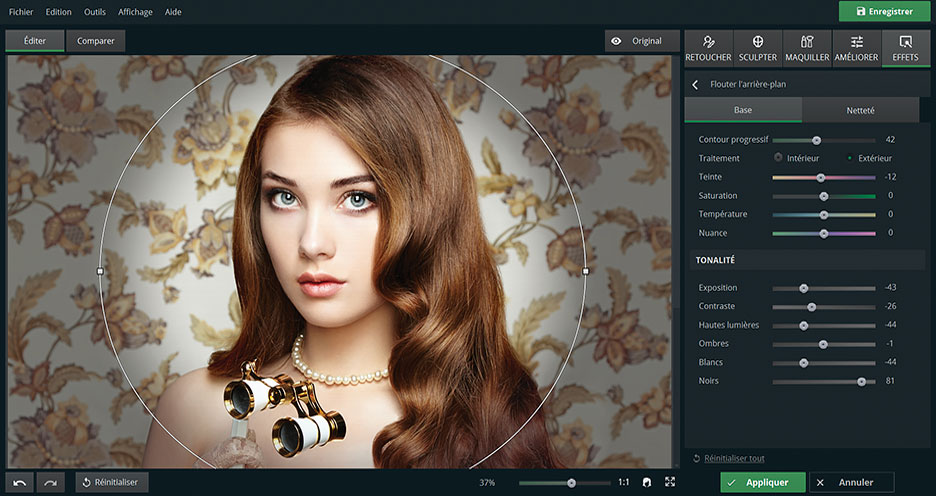Image resolution: width=936 pixels, height=496 pixels.
Task: Select the Extérieur radio option
Action: point(851,158)
